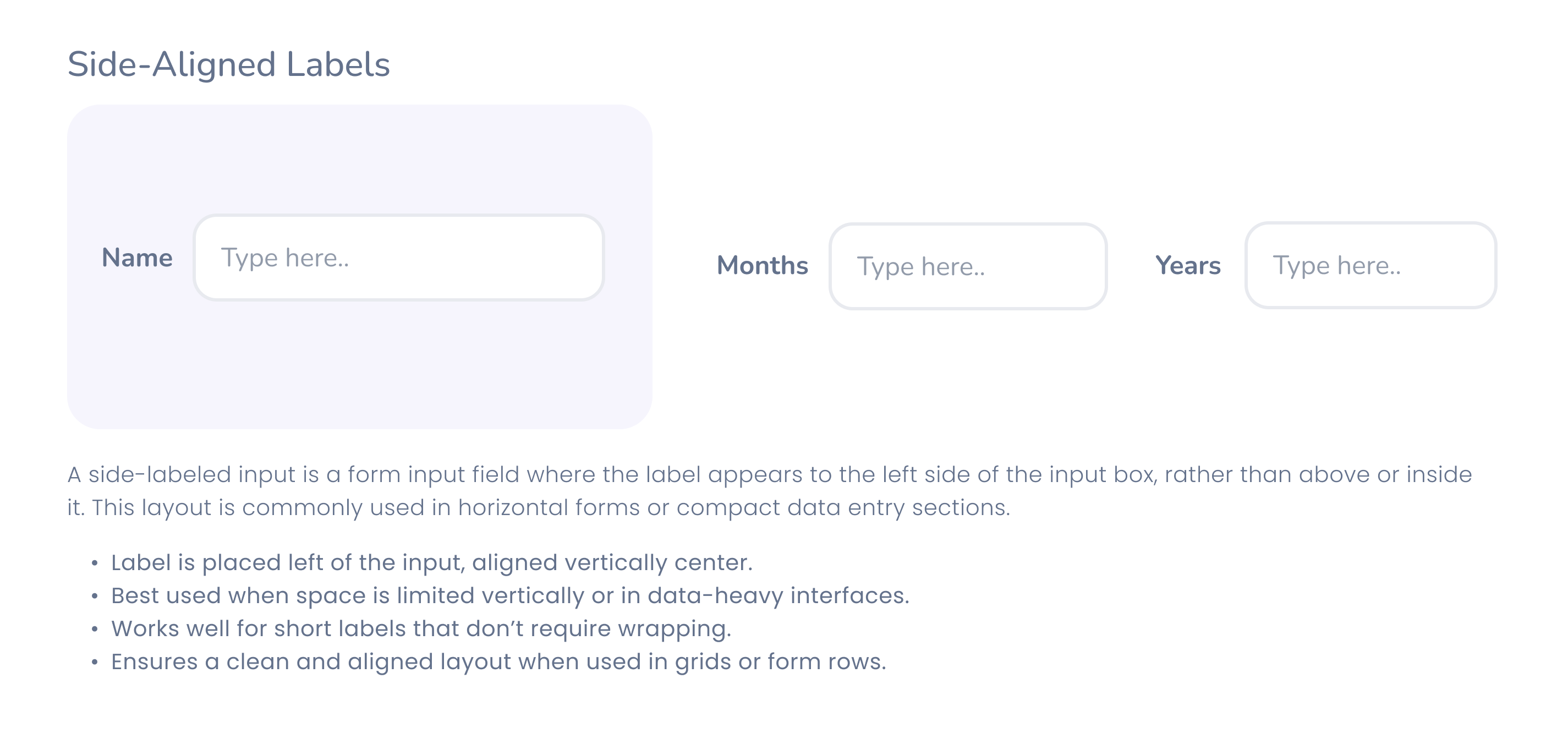Click the Months label text
The width and height of the screenshot is (1568, 744).
762,265
